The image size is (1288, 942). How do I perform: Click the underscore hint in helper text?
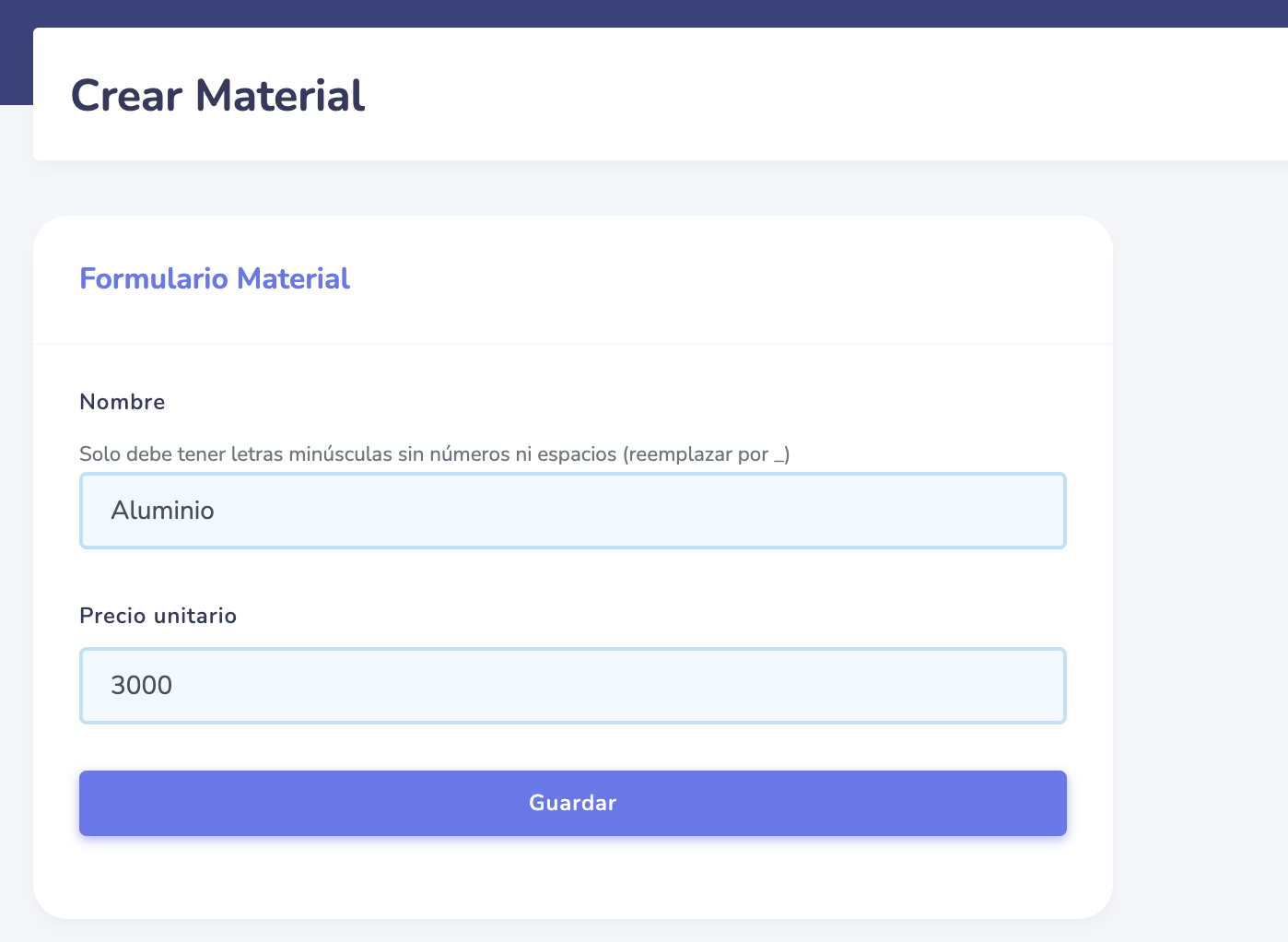coord(780,456)
